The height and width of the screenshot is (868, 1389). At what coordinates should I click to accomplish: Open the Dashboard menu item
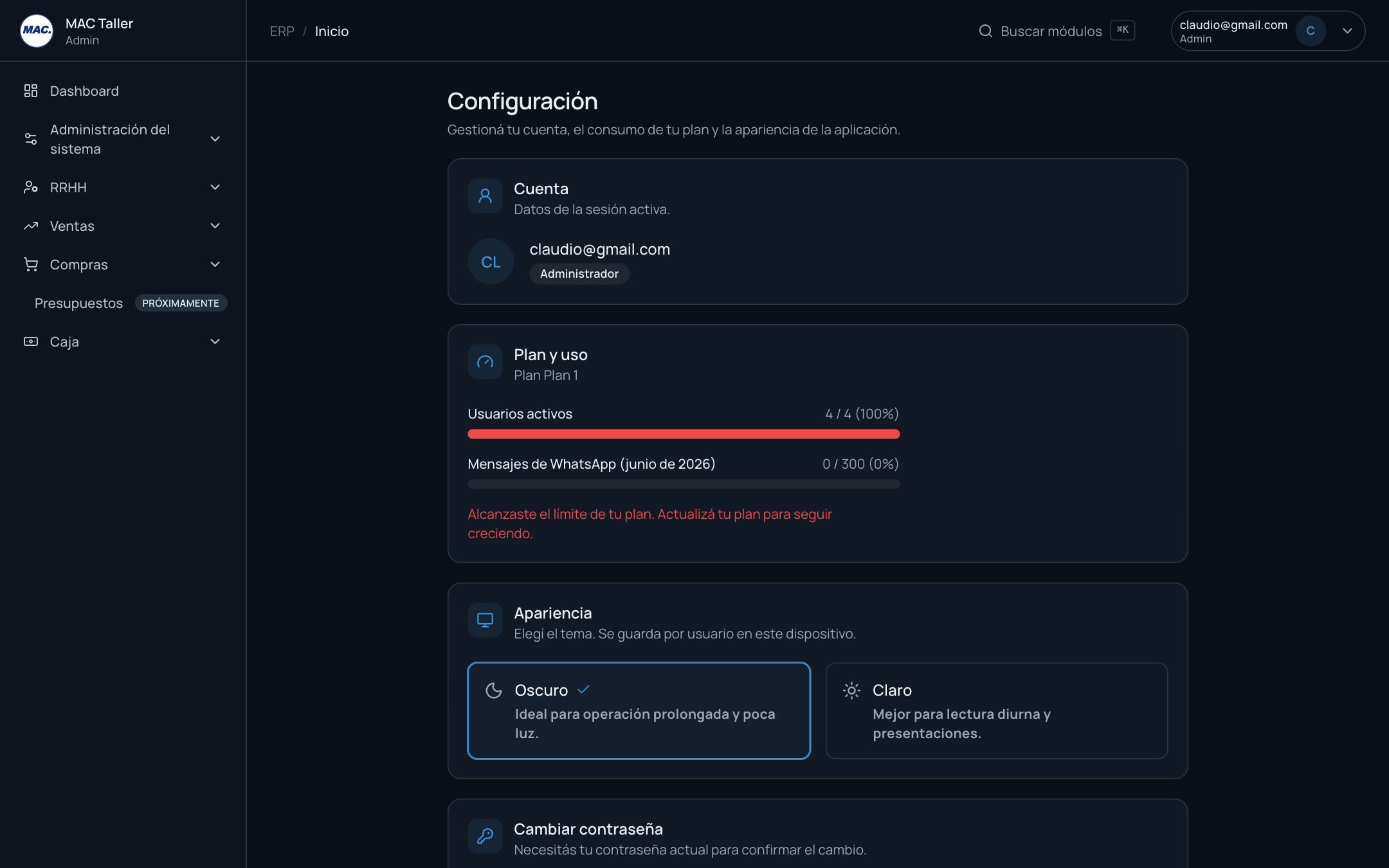click(123, 91)
